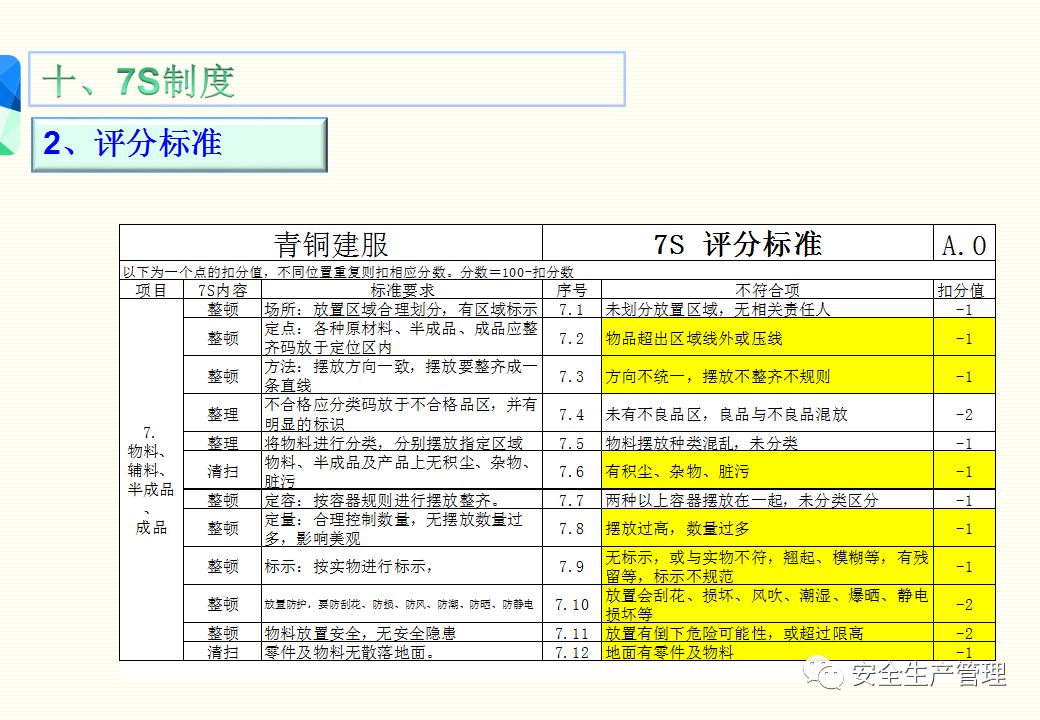Select '物料摆放种类混乱，未分类' cell
This screenshot has height=720, width=1040.
[767, 442]
